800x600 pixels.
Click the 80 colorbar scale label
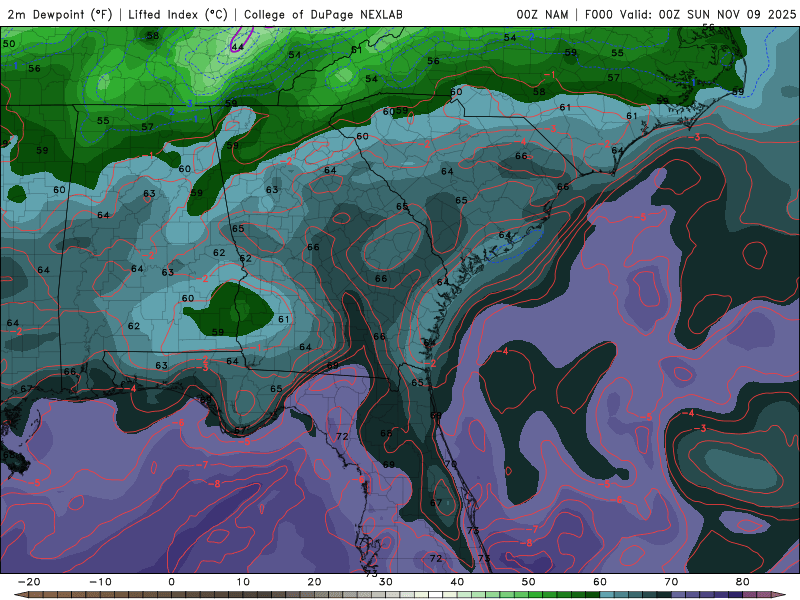(743, 582)
